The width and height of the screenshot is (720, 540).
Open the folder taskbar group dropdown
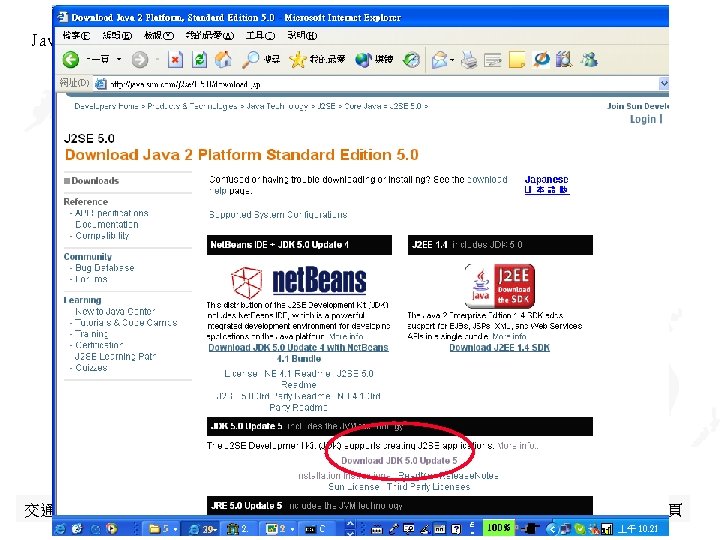(x=175, y=529)
